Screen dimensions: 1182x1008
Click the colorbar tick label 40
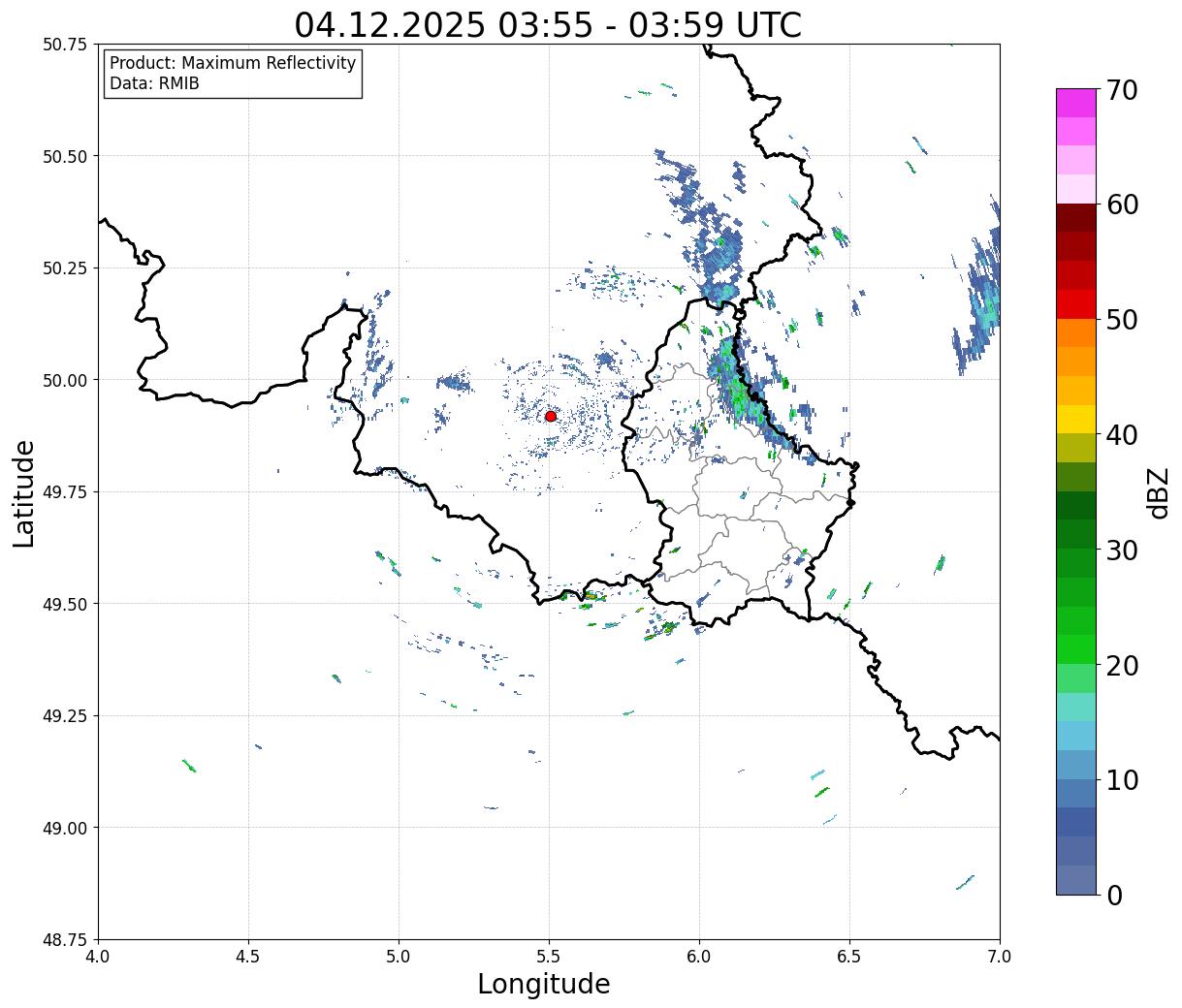coord(1122,435)
